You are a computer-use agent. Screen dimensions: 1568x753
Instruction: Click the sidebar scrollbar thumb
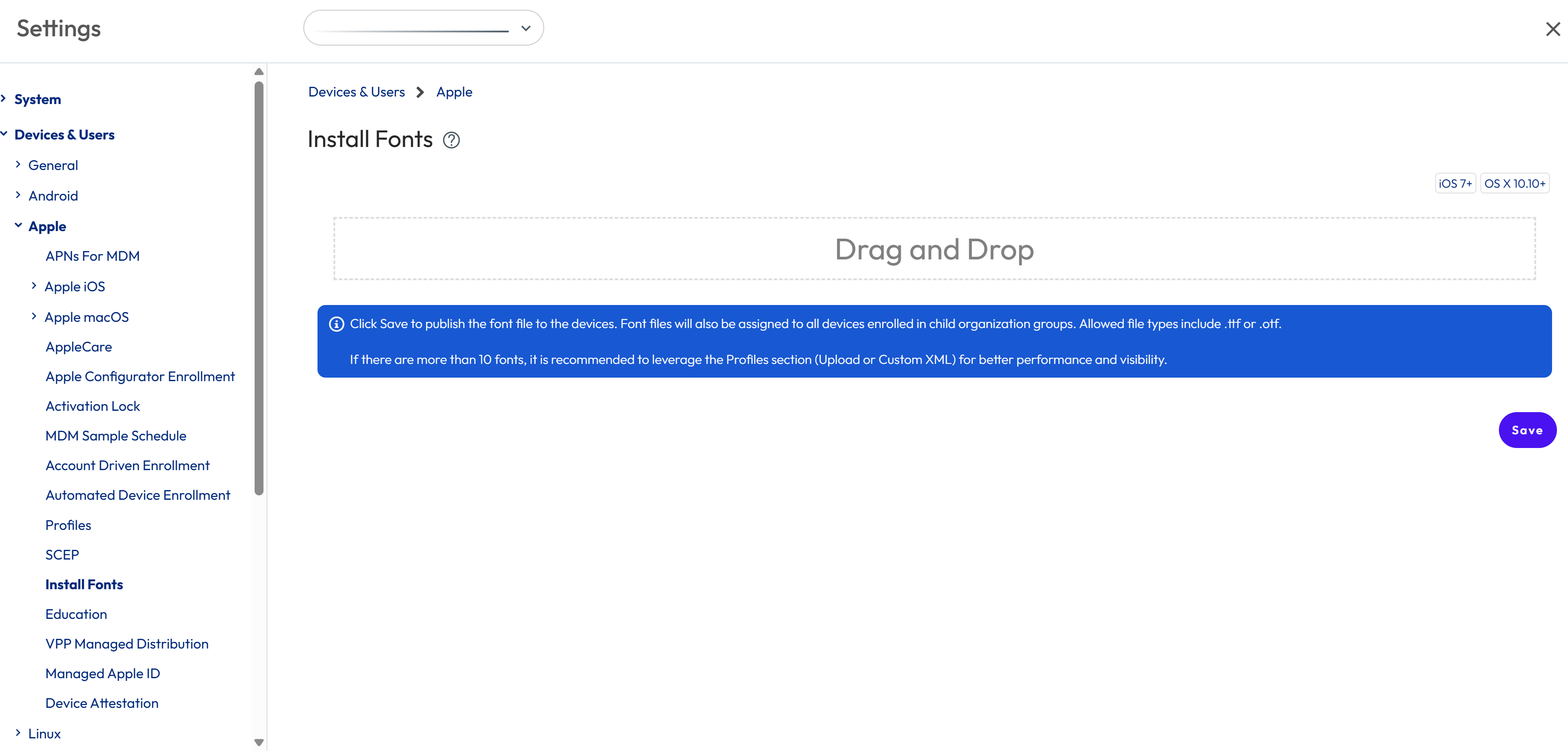pos(259,289)
